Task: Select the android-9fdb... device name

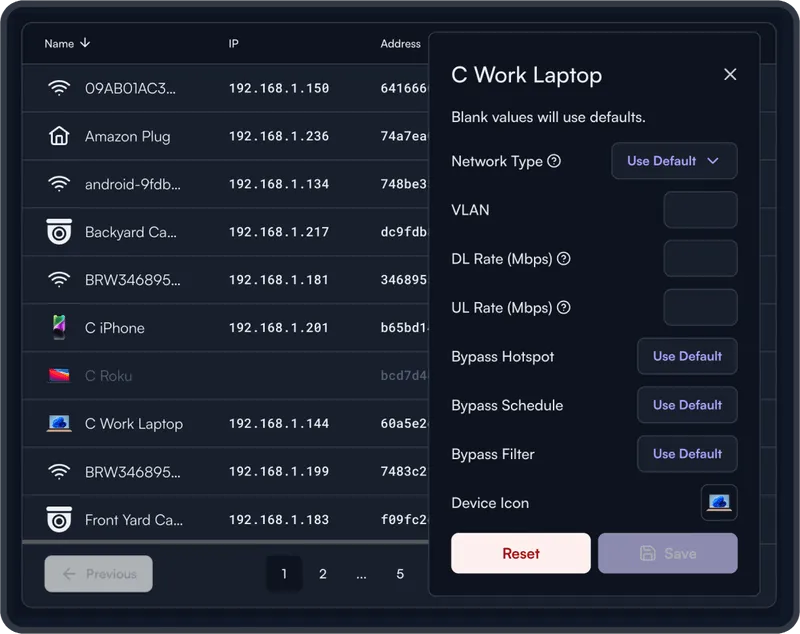Action: pos(133,184)
